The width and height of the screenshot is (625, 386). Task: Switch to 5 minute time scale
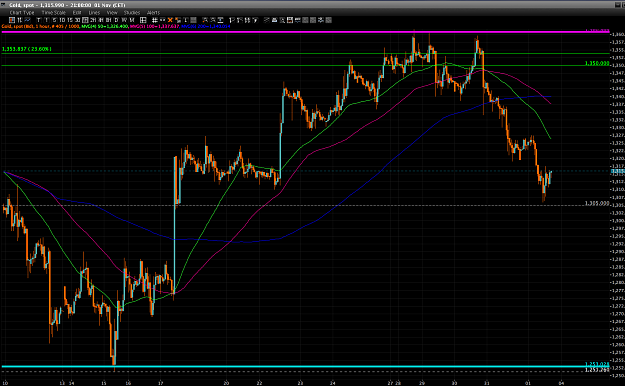[x=55, y=20]
